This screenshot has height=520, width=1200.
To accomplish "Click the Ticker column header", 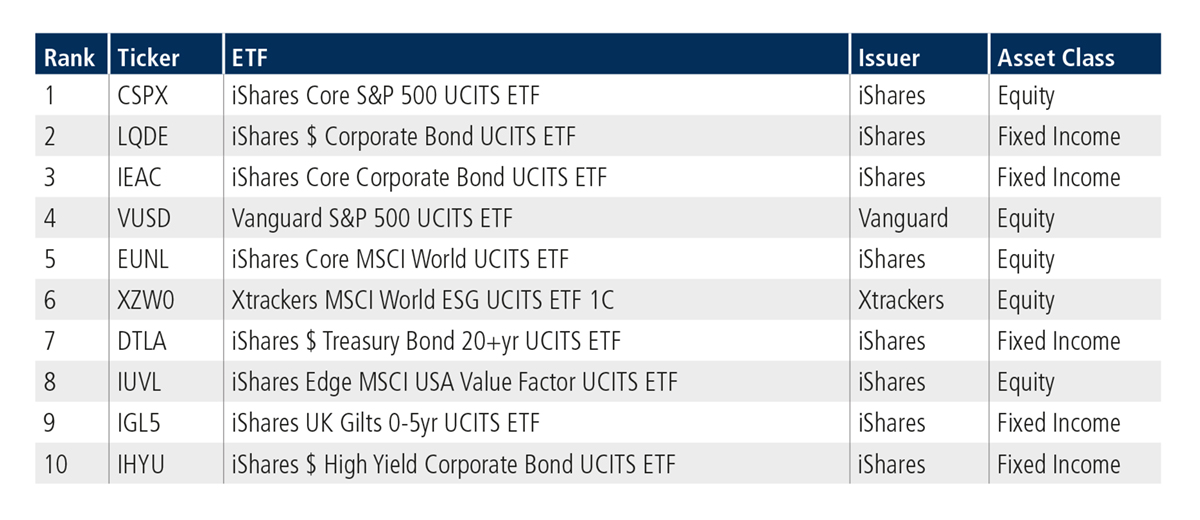I will click(x=148, y=57).
